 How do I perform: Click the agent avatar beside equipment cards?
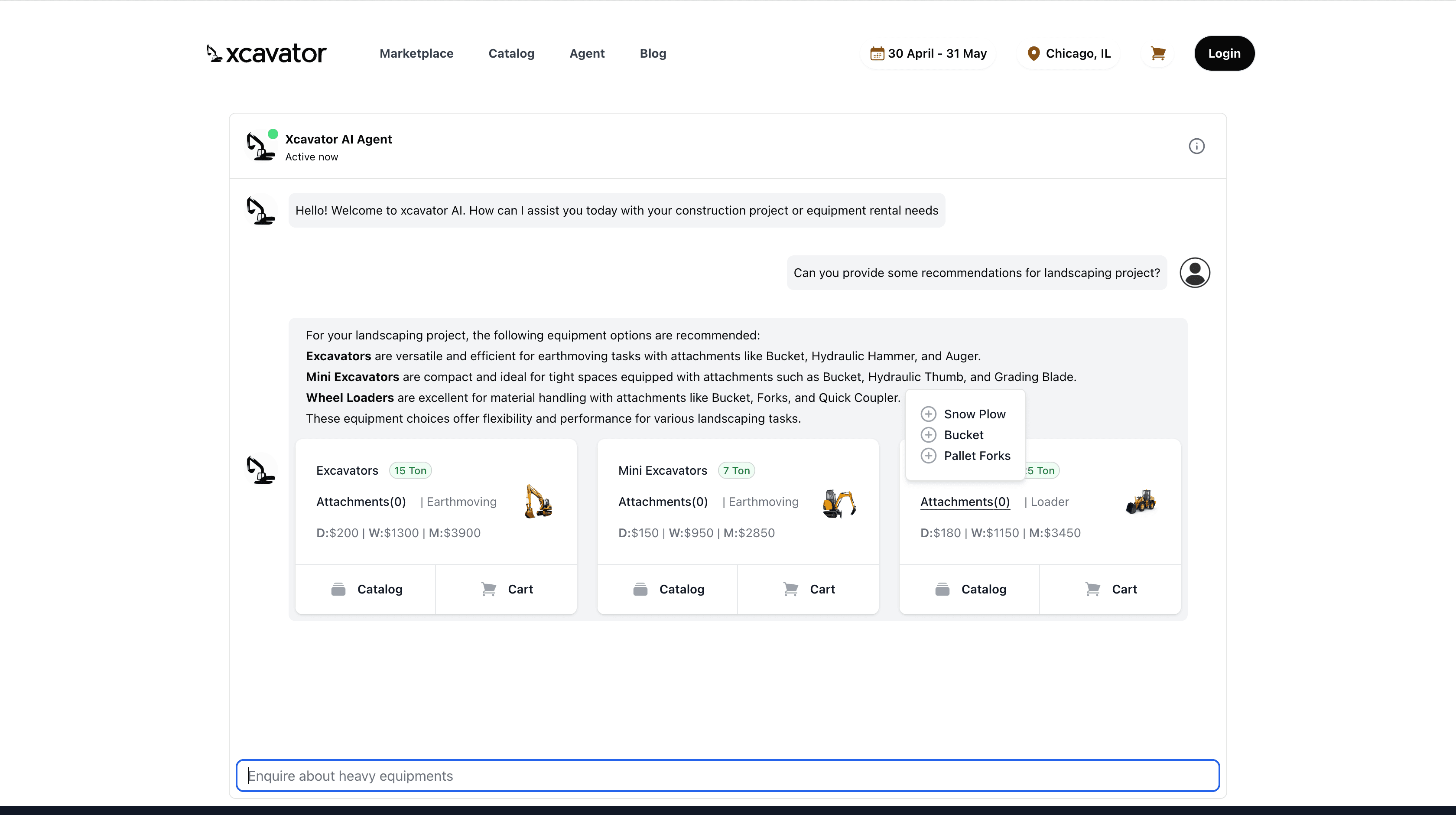tap(260, 469)
